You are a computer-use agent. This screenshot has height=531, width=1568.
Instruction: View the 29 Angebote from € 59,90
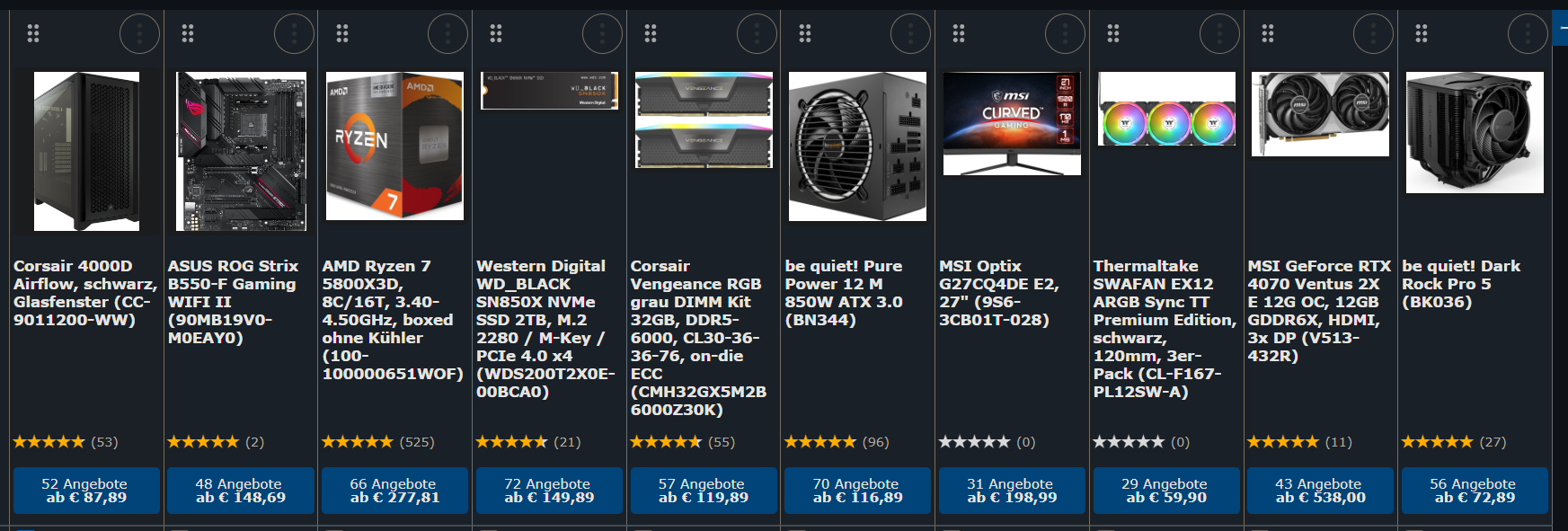click(x=1166, y=491)
